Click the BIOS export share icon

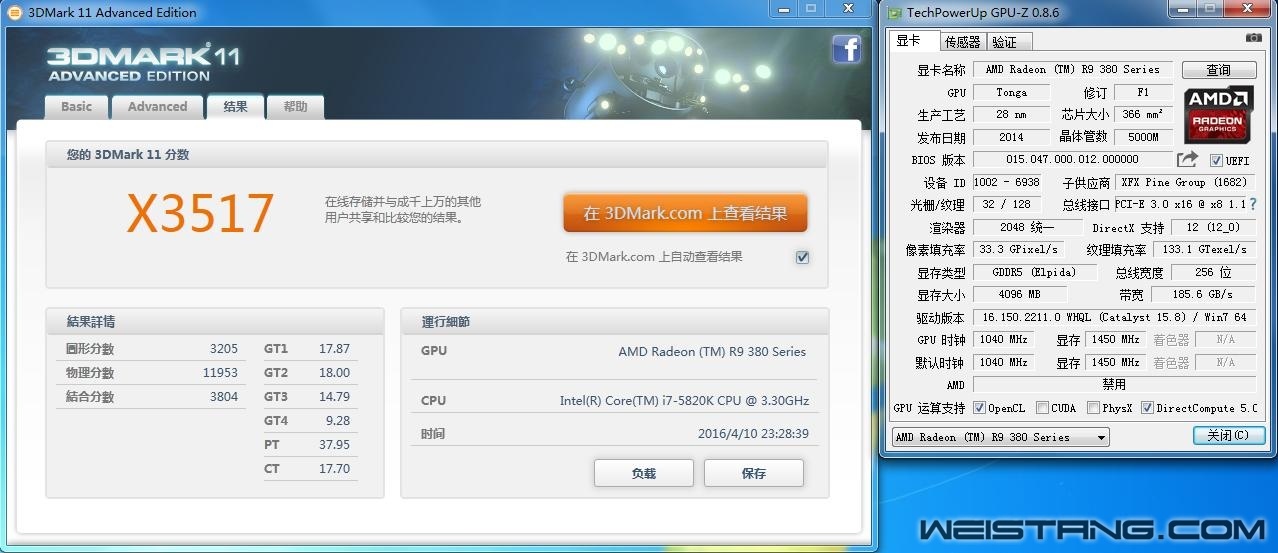coord(1187,159)
